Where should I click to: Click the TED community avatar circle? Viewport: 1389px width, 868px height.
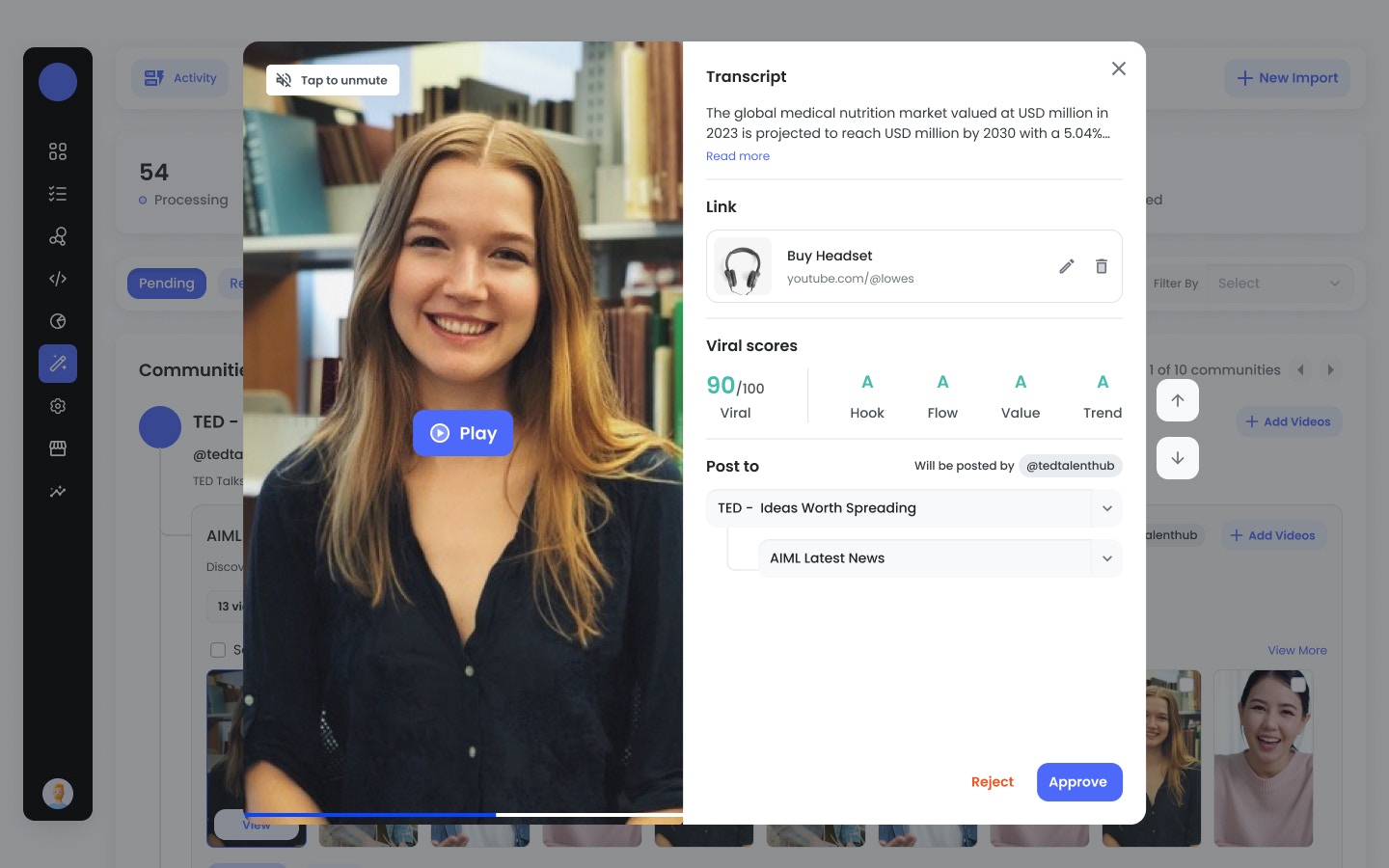click(160, 427)
